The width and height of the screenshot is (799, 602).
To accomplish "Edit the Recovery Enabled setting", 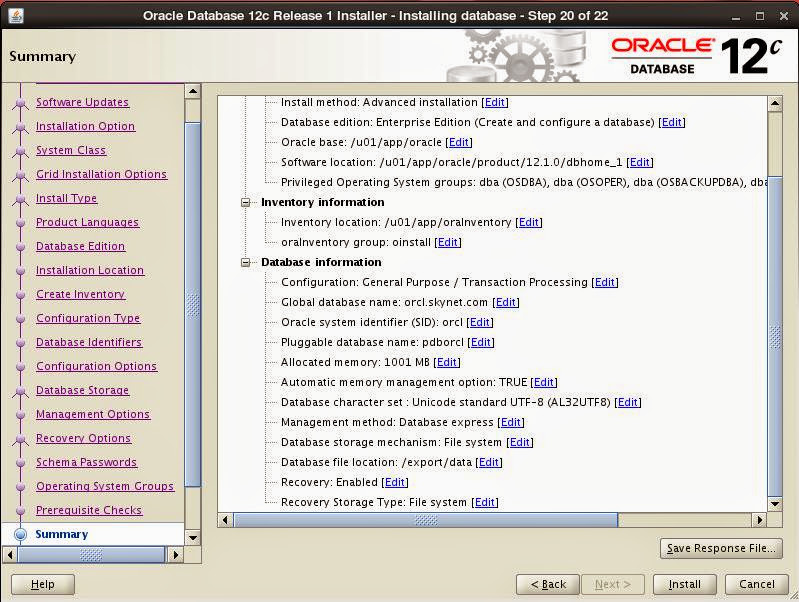I will 394,482.
